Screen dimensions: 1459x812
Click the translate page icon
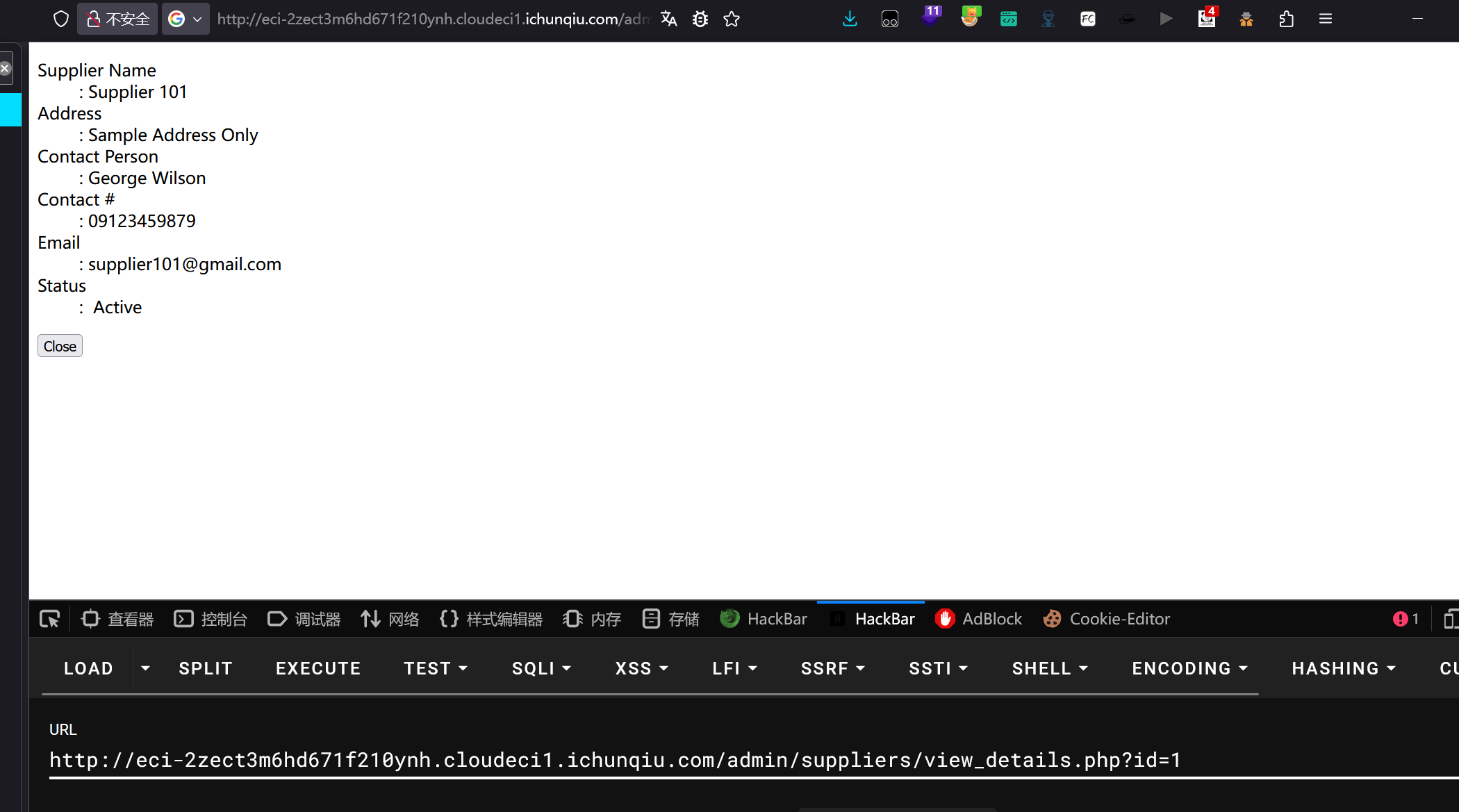[668, 19]
